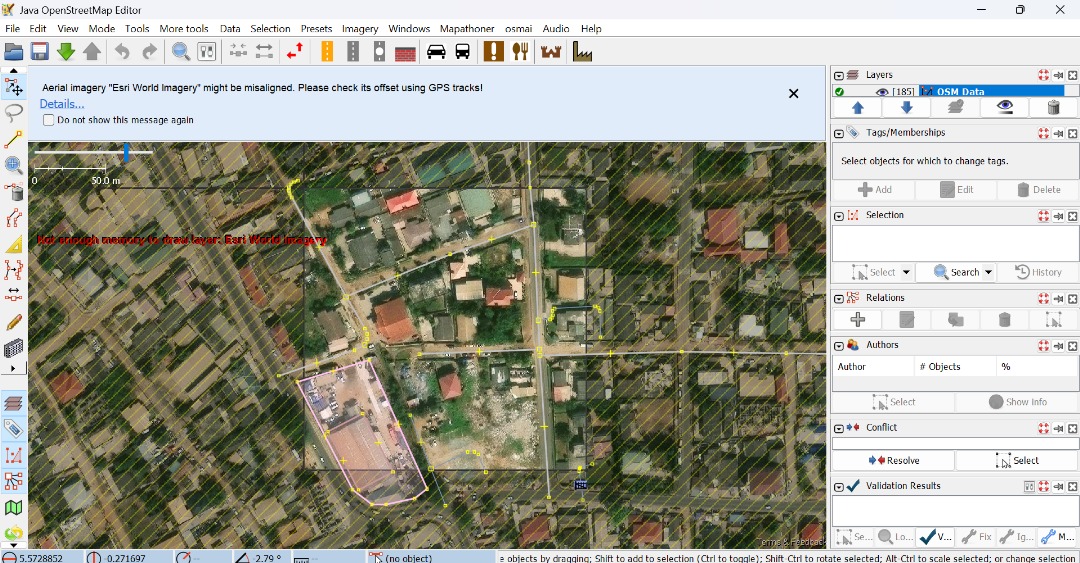Click the Resolve button in Conflict panel
1080x563 pixels.
(893, 460)
